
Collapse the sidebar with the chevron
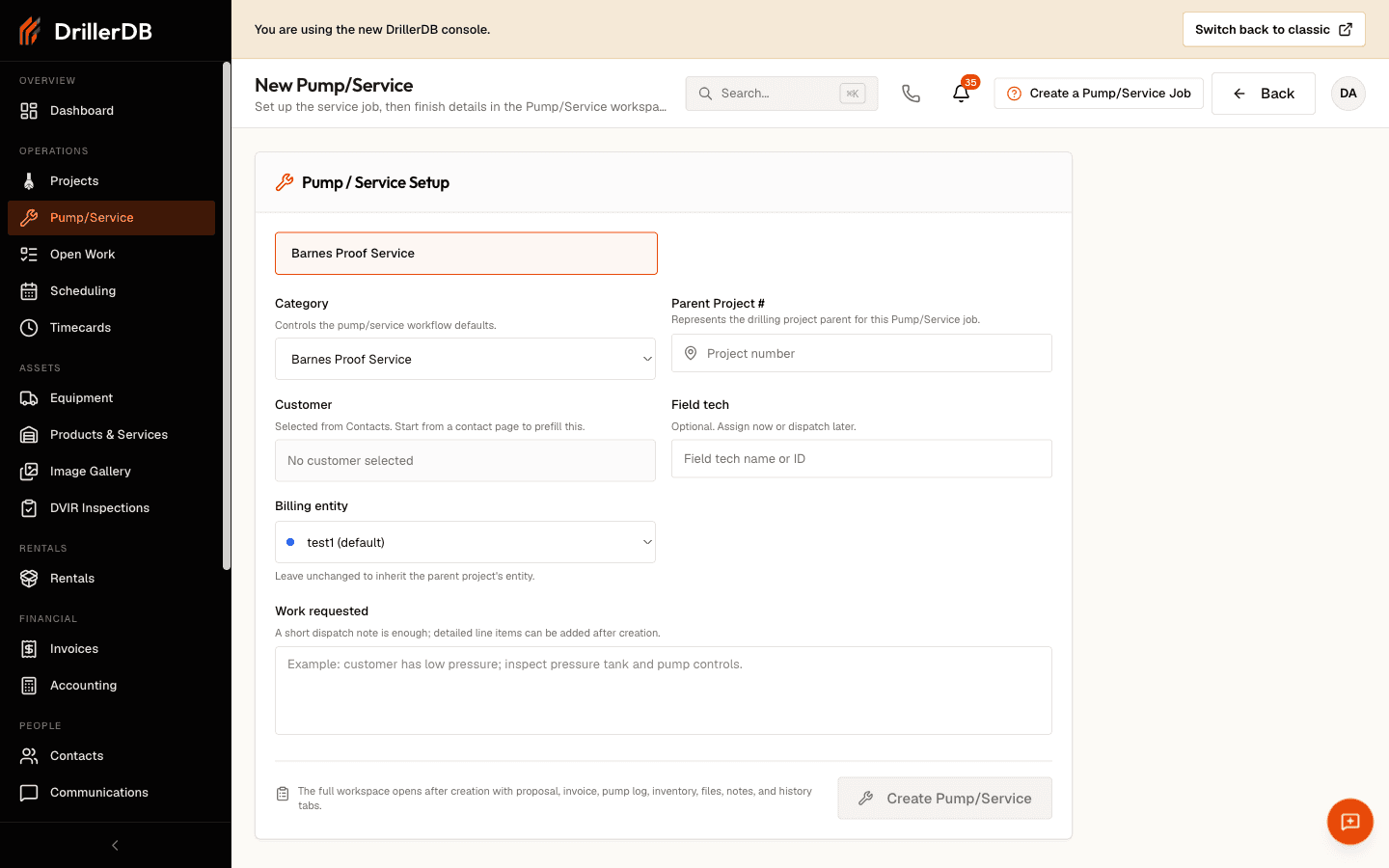tap(115, 846)
